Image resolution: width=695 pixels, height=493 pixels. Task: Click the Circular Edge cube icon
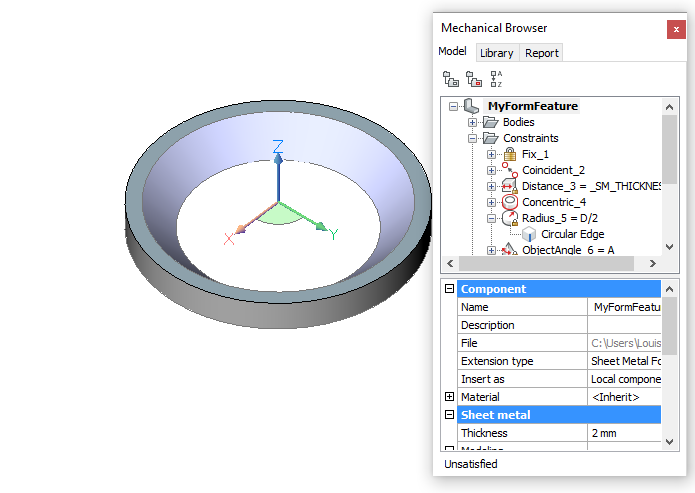click(x=528, y=234)
